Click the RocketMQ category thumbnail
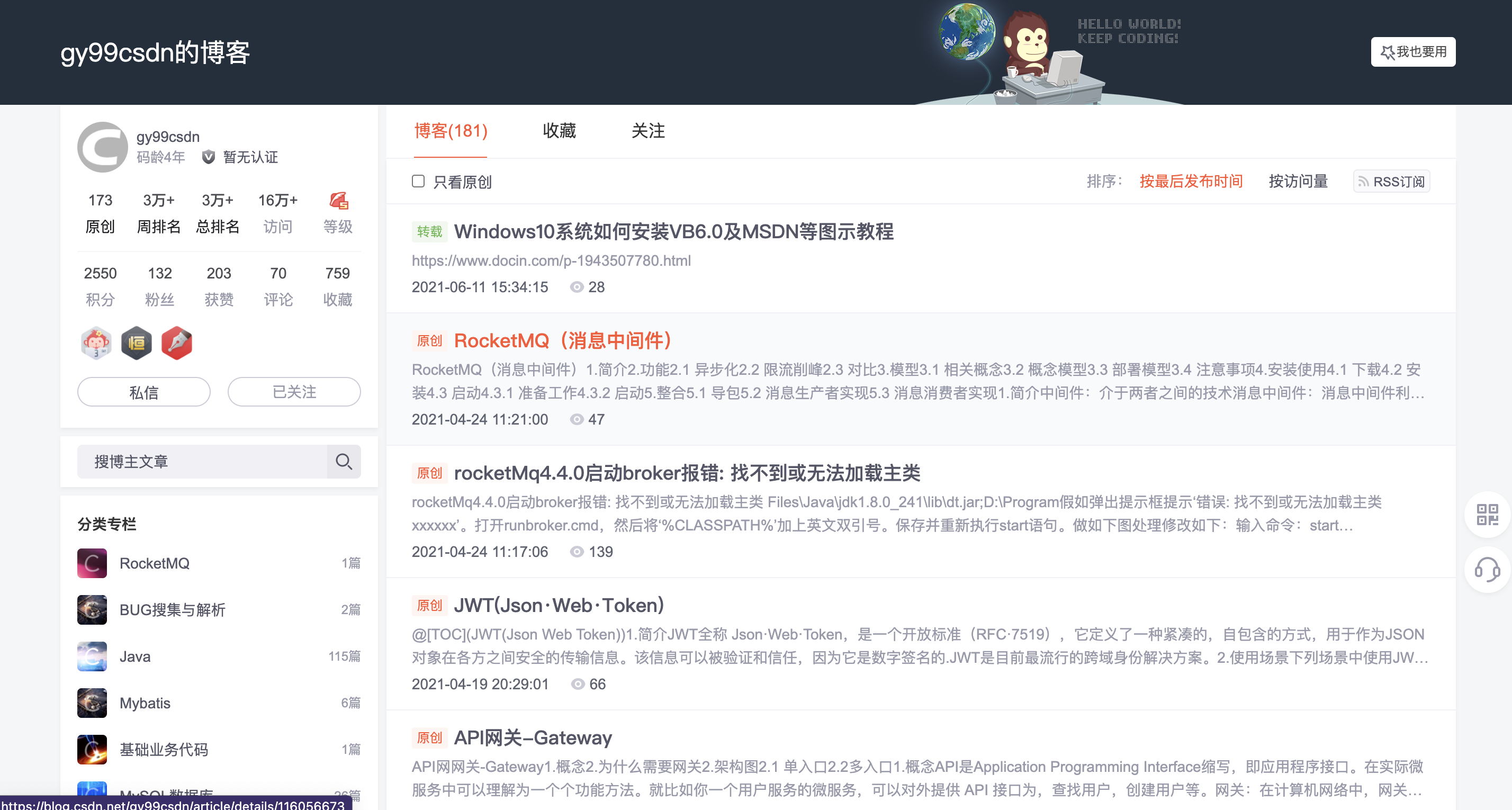The image size is (1512, 810). pyautogui.click(x=92, y=563)
